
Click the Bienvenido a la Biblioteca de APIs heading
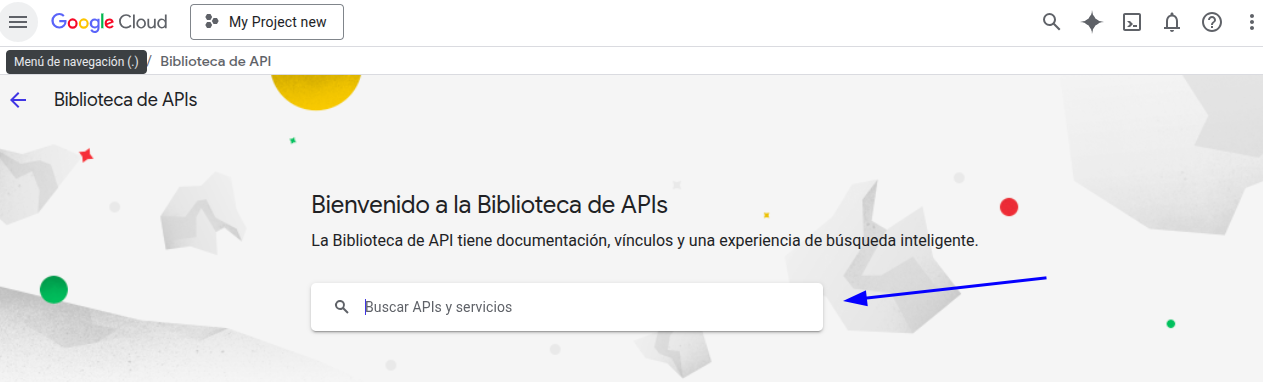490,205
